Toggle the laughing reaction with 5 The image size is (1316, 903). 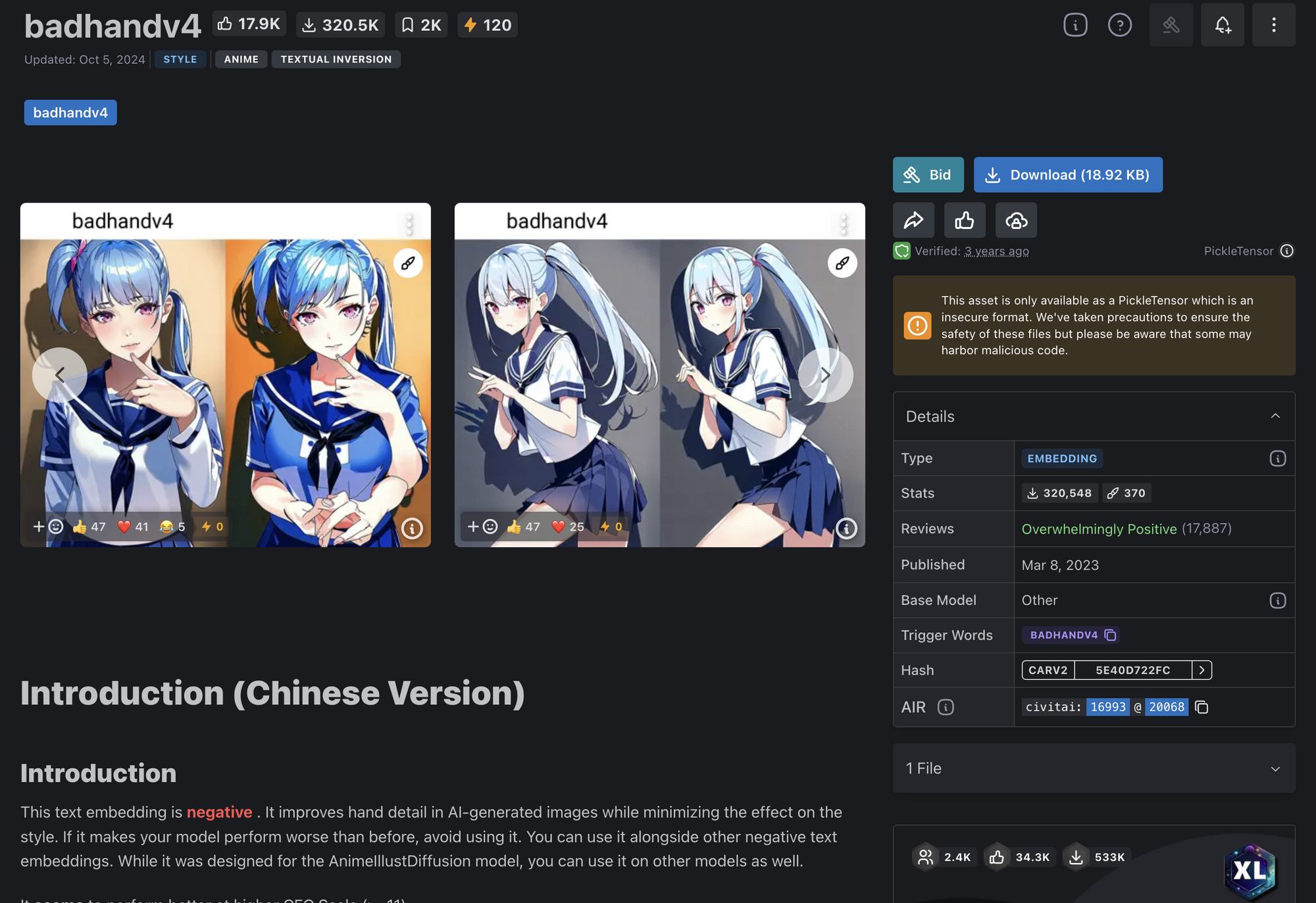172,527
